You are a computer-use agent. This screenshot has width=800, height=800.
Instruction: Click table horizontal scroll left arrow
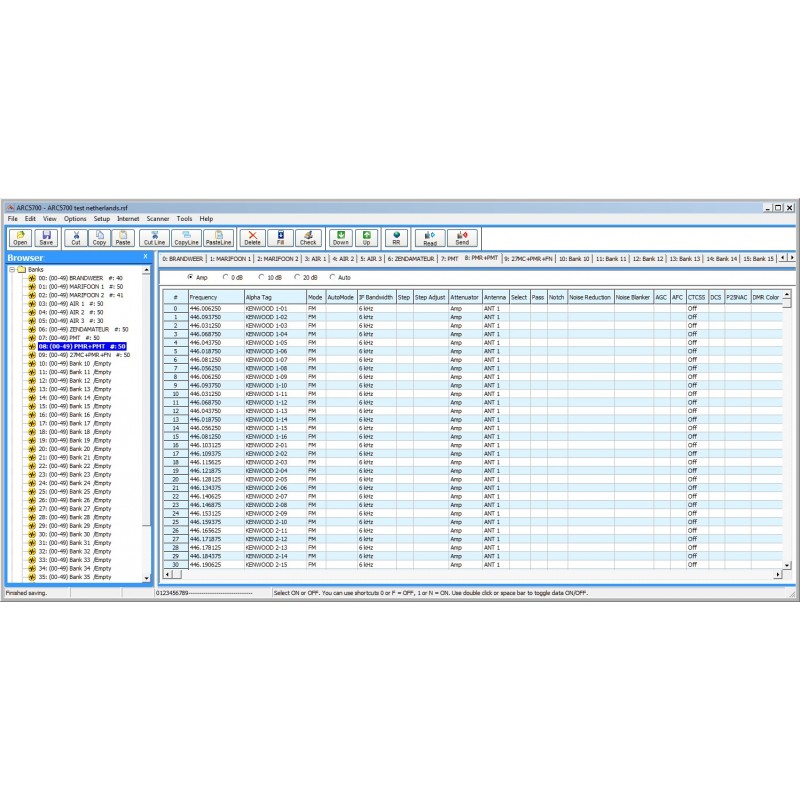[x=167, y=574]
